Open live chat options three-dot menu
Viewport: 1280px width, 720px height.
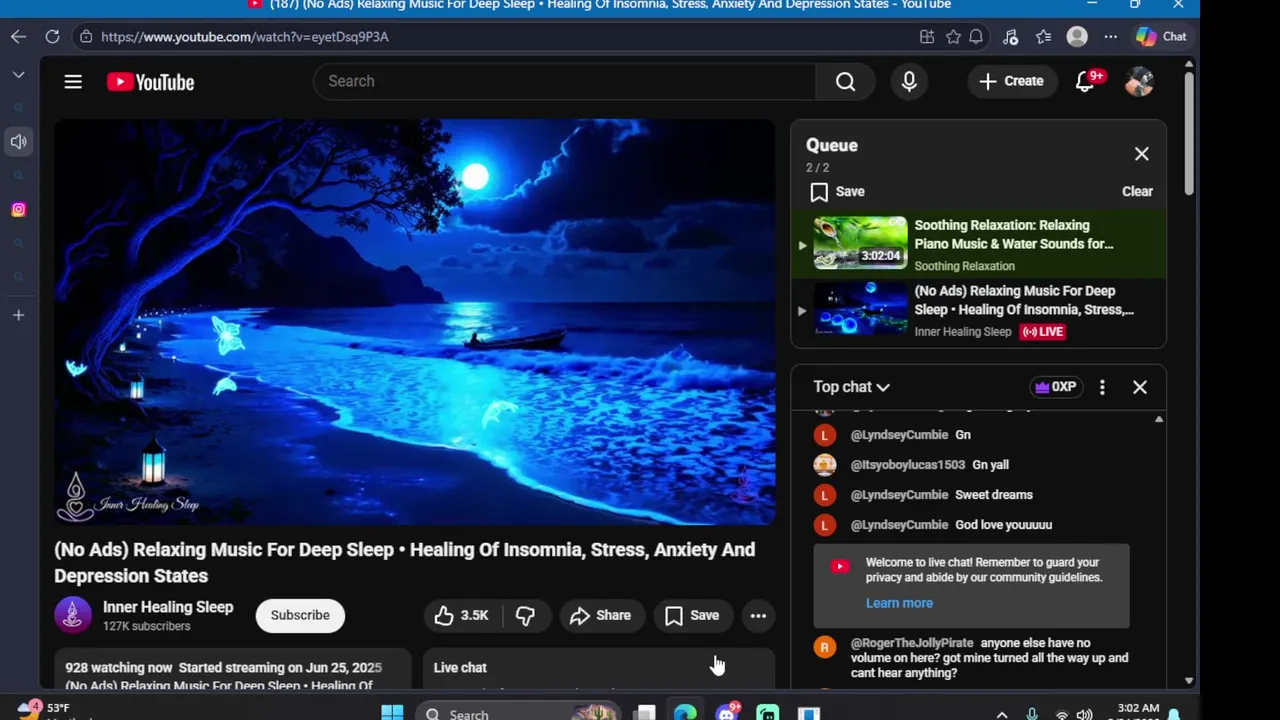(1102, 387)
